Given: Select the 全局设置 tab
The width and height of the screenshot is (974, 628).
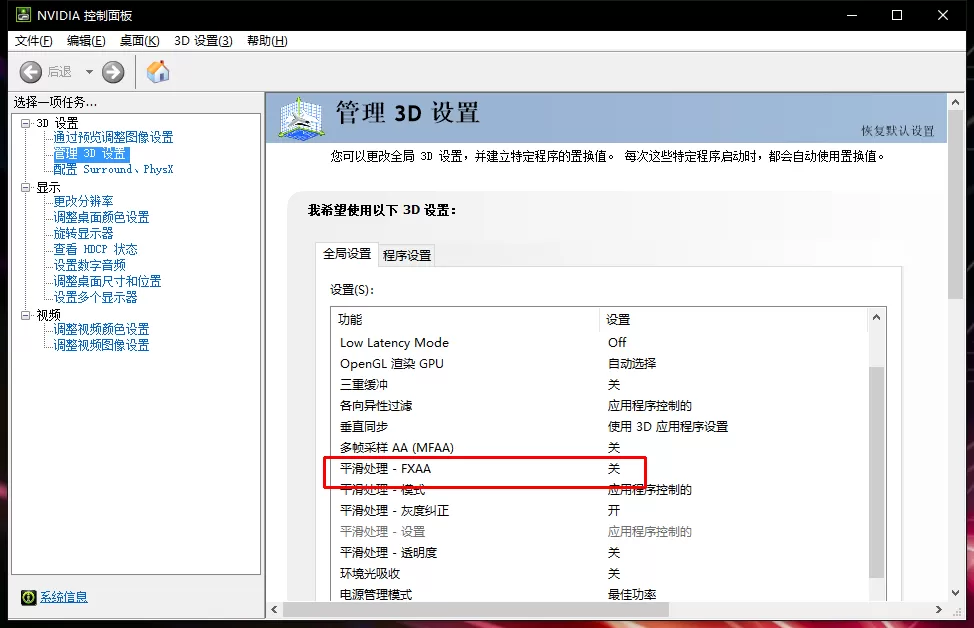Looking at the screenshot, I should click(346, 254).
